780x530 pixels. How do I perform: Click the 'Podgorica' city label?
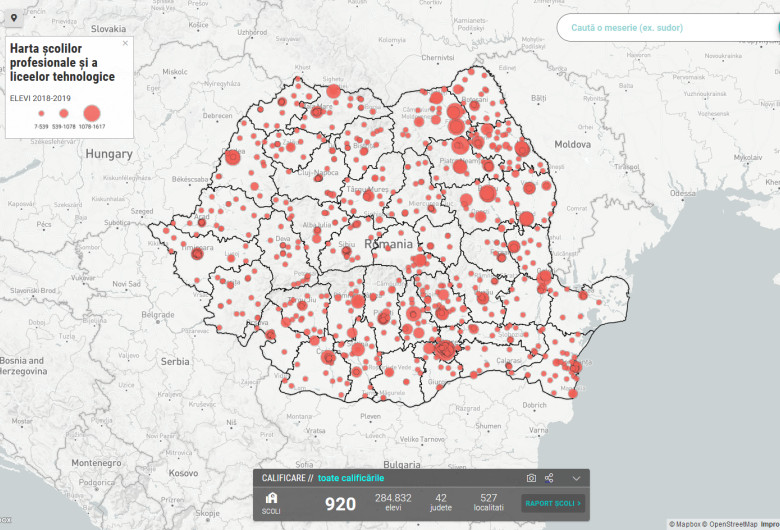click(x=97, y=482)
